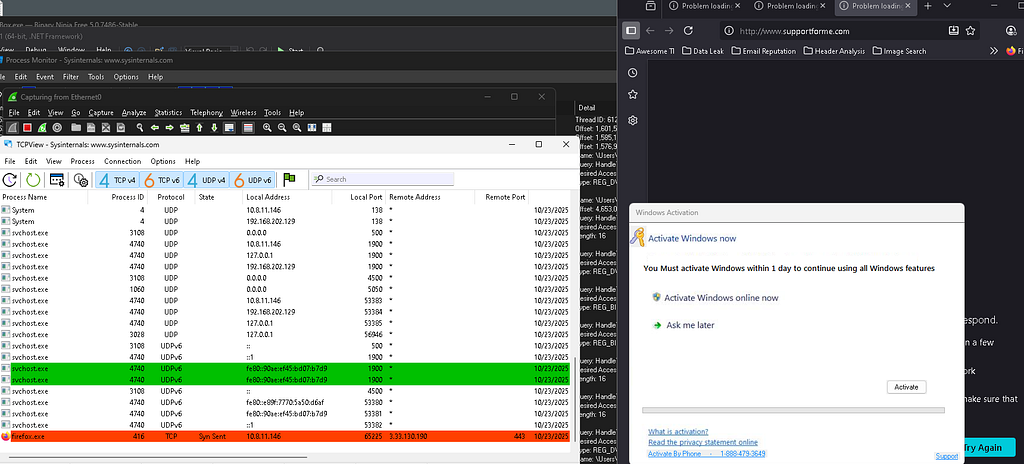Open a capture file via Wireshark folder icon
The width and height of the screenshot is (1024, 464).
coord(76,127)
